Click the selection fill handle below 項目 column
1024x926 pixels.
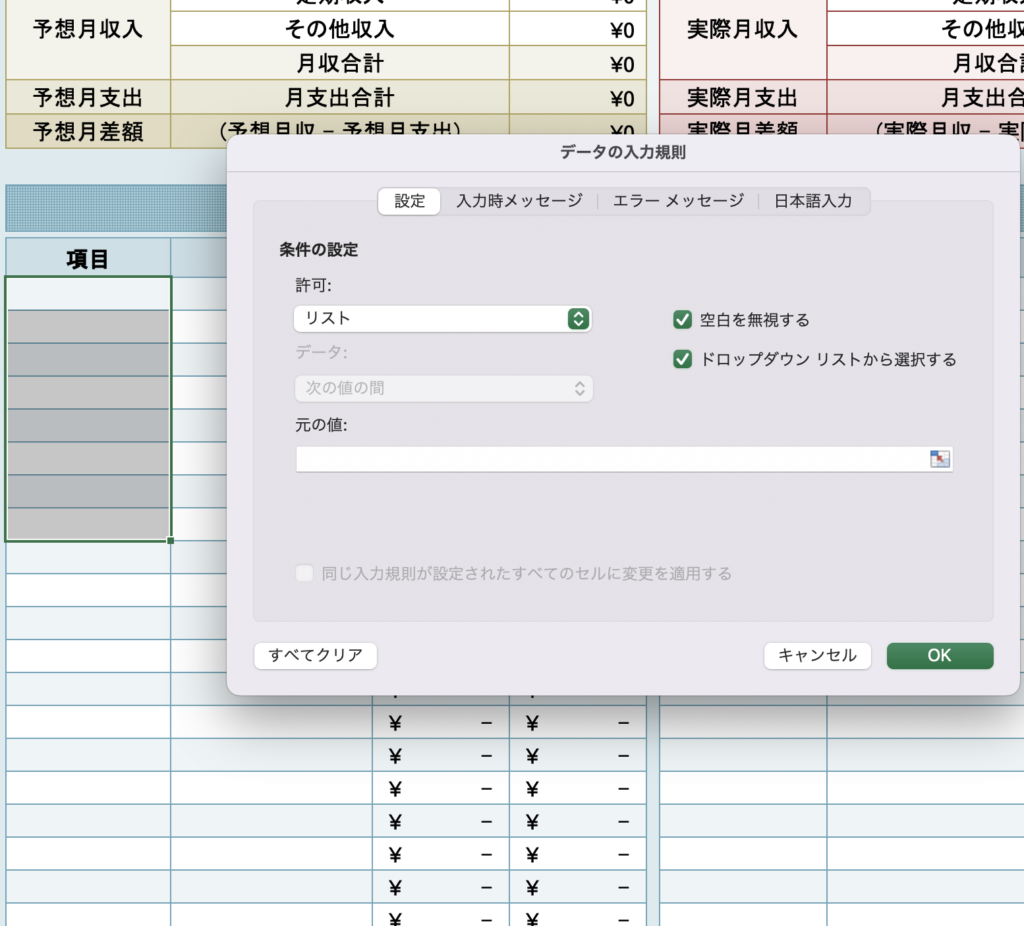[170, 541]
